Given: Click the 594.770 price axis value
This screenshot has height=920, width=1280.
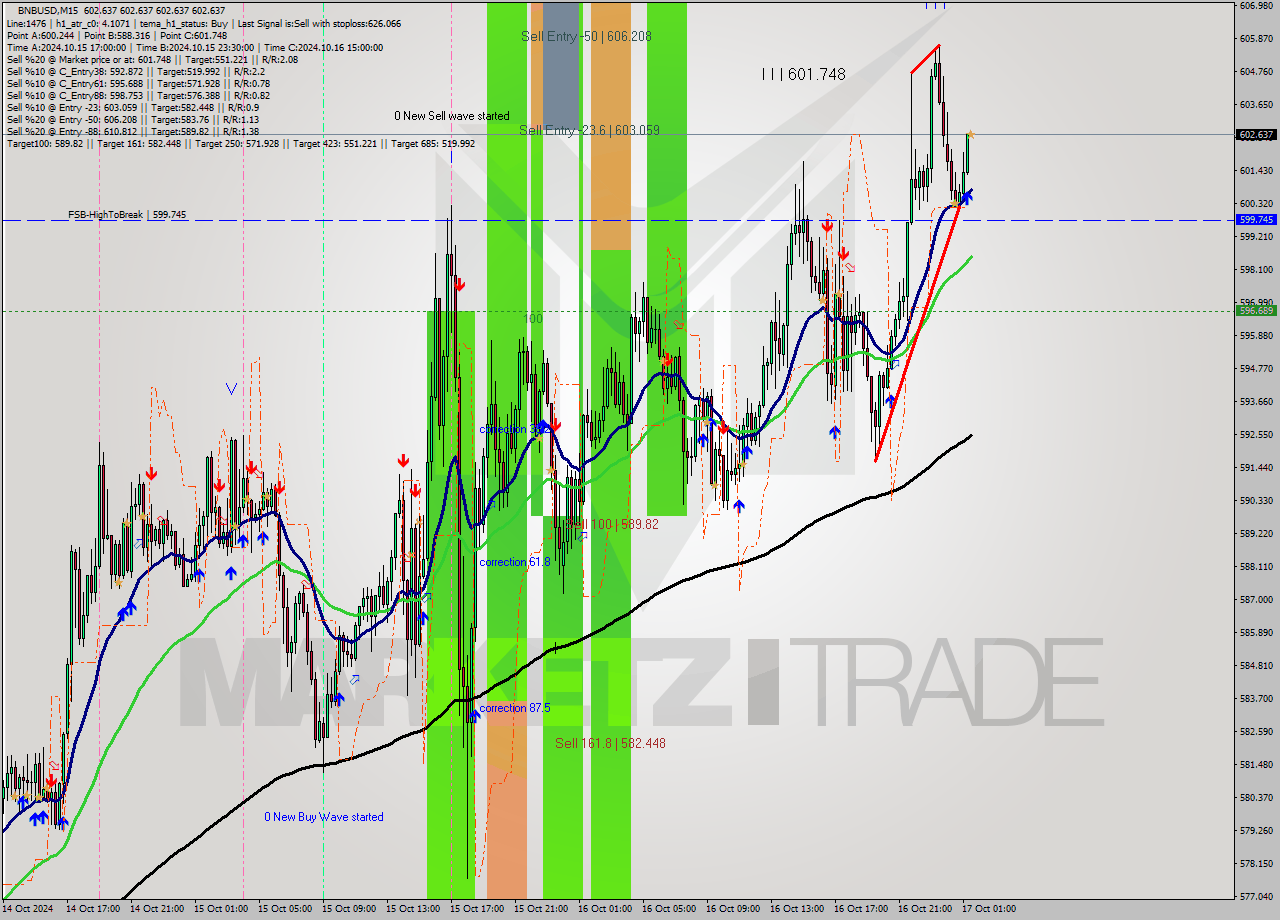Looking at the screenshot, I should 1256,368.
